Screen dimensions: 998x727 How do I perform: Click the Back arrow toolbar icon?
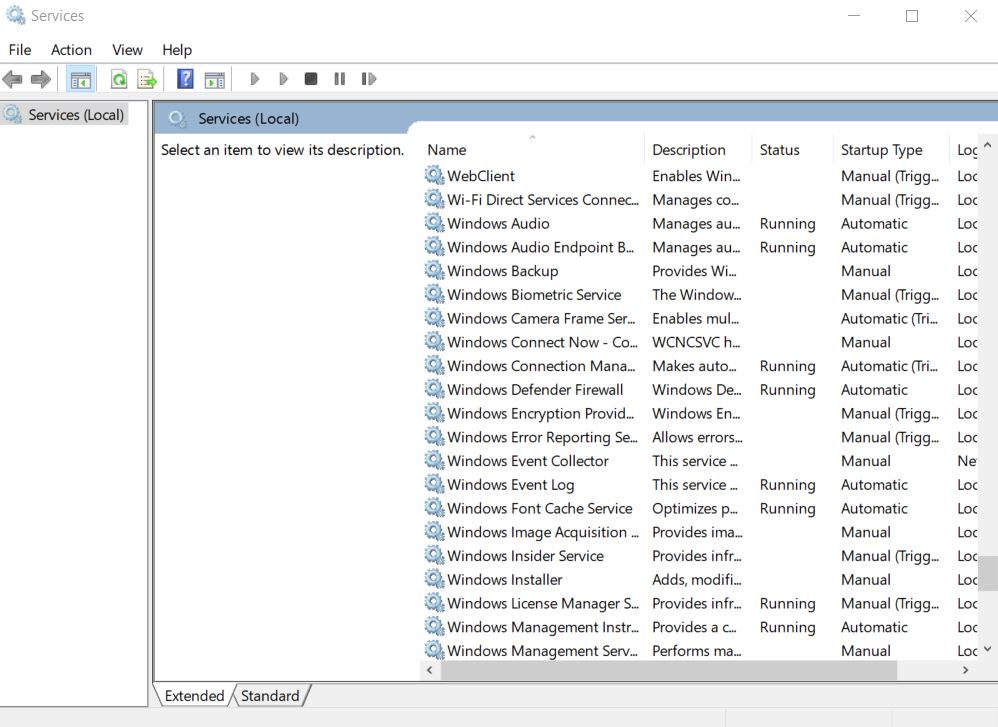pyautogui.click(x=13, y=80)
